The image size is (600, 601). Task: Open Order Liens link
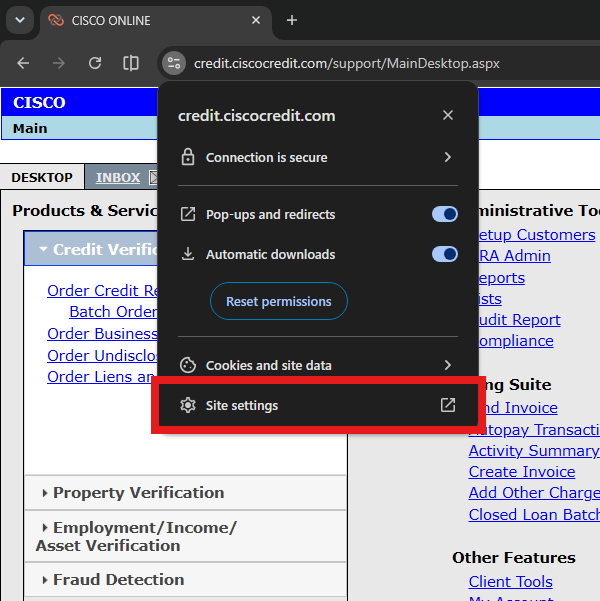[101, 377]
